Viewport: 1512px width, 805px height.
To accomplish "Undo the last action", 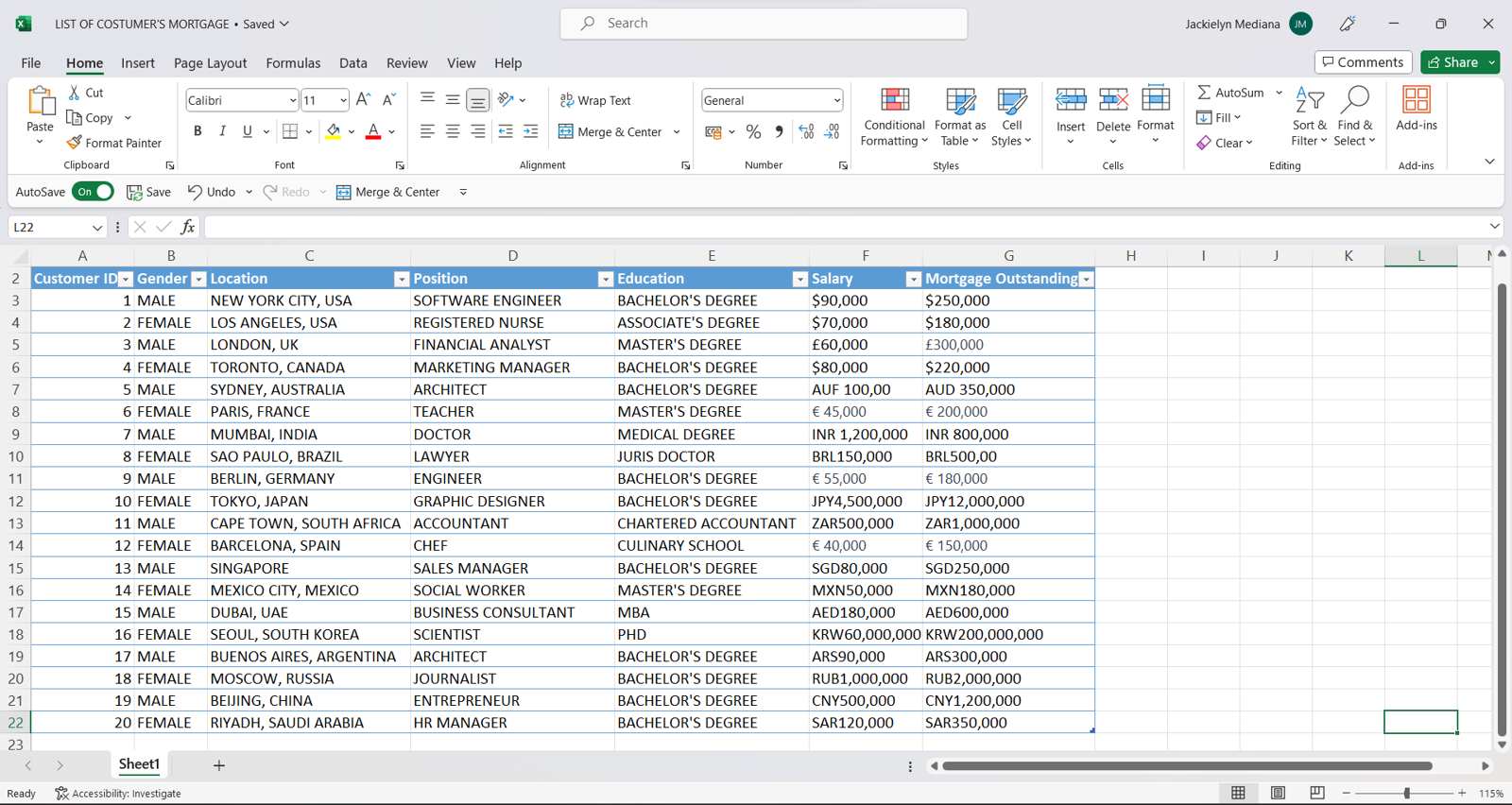I will (x=212, y=192).
